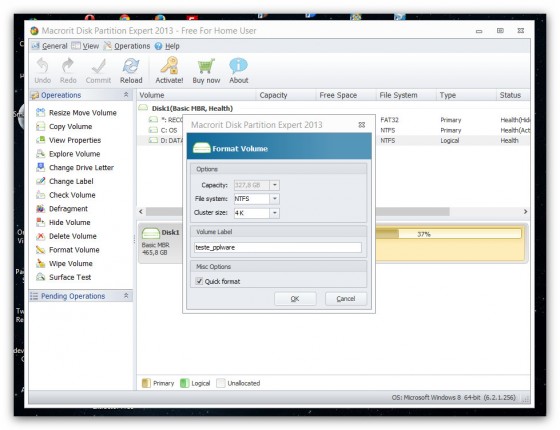Open the Activate! key icon
This screenshot has width=560, height=430.
(x=169, y=71)
